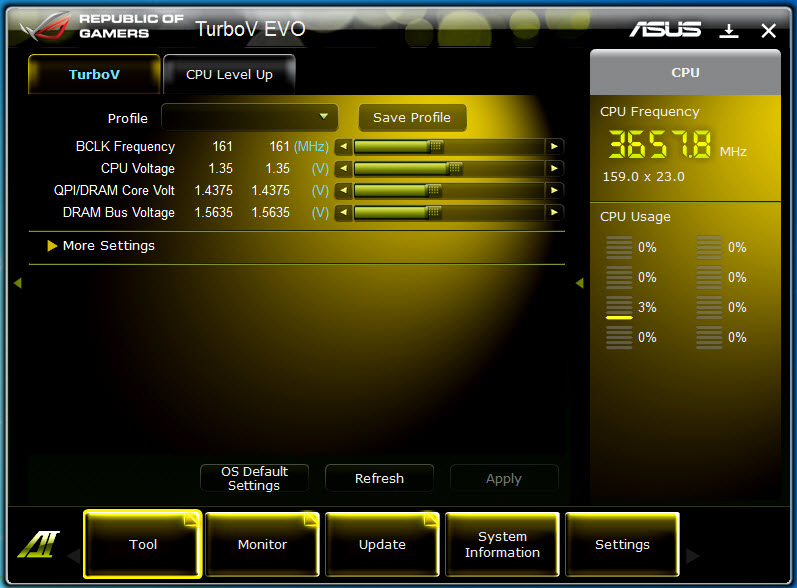Minimize to tray using the download-arrow icon

tap(729, 30)
